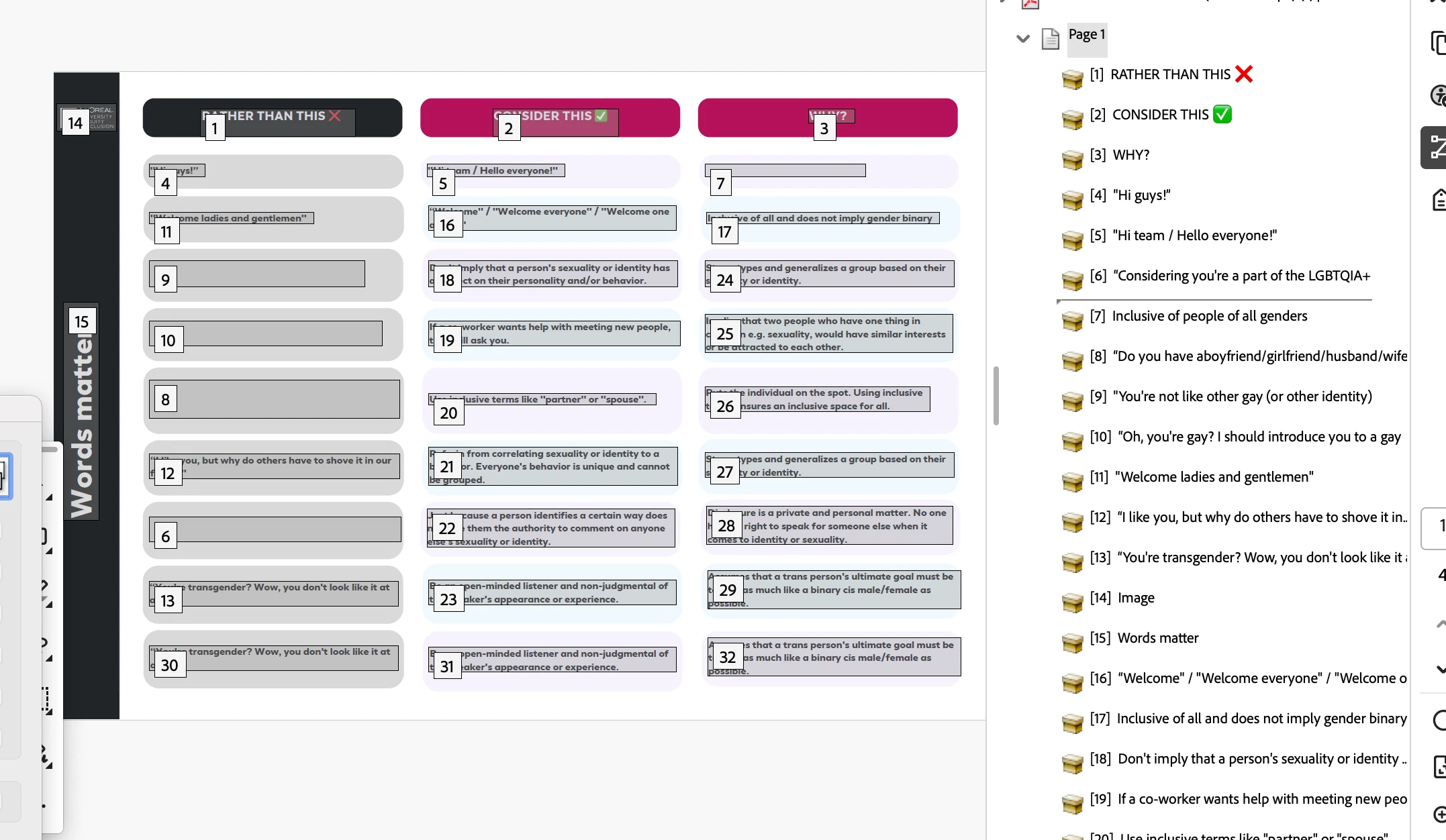1446x840 pixels.
Task: Click reading order box number 14
Action: 75,123
